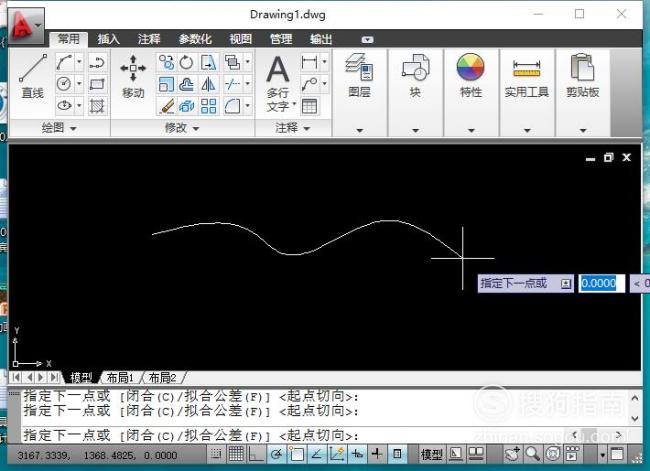
Task: Switch to the 插入 ribbon tab
Action: (x=109, y=39)
